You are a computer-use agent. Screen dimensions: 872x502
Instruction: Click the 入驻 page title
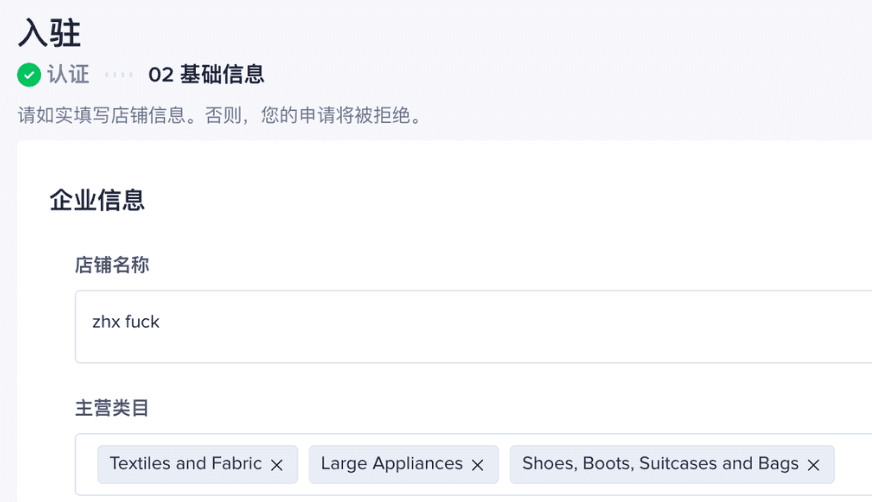49,33
